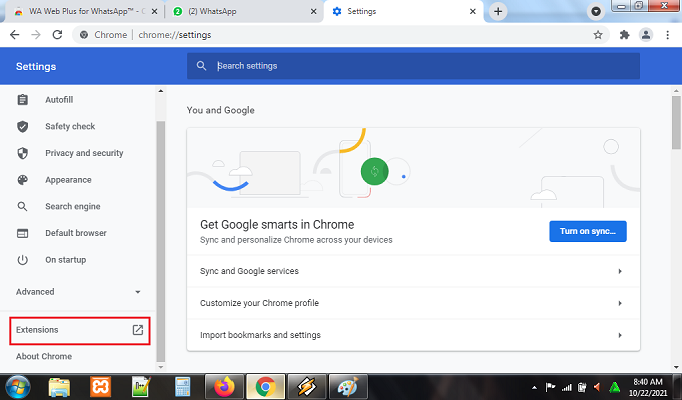Click the Search engine magnifier icon
The height and width of the screenshot is (400, 682).
(x=23, y=207)
